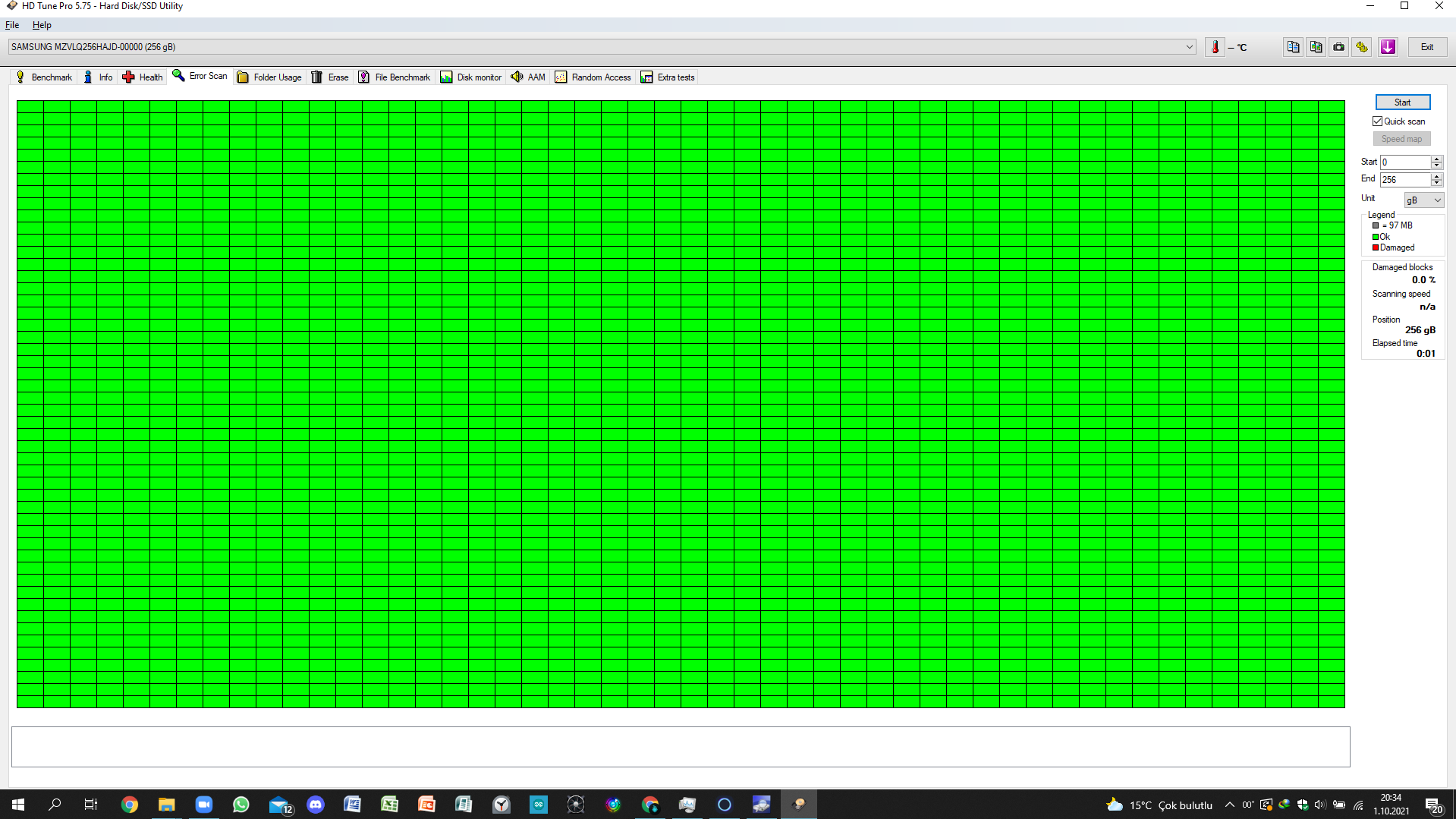Switch to the Random Access tab
Screen dimensions: 1456x819
click(x=593, y=77)
